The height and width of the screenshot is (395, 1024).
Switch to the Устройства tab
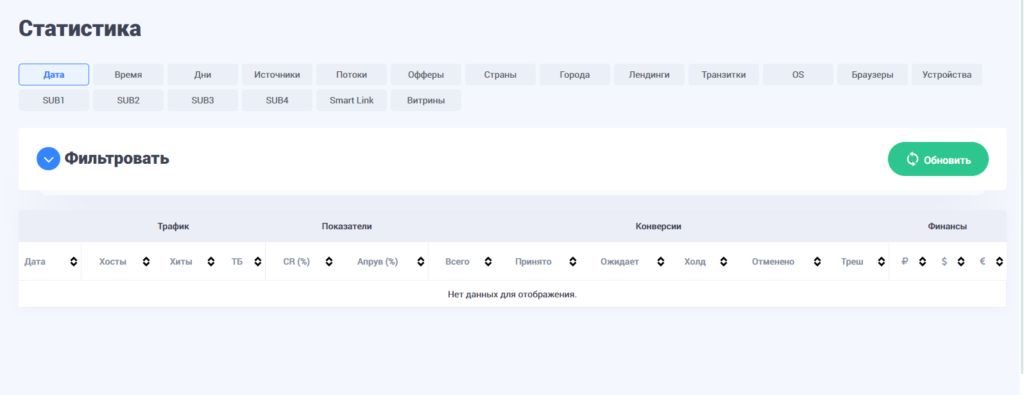coord(947,74)
